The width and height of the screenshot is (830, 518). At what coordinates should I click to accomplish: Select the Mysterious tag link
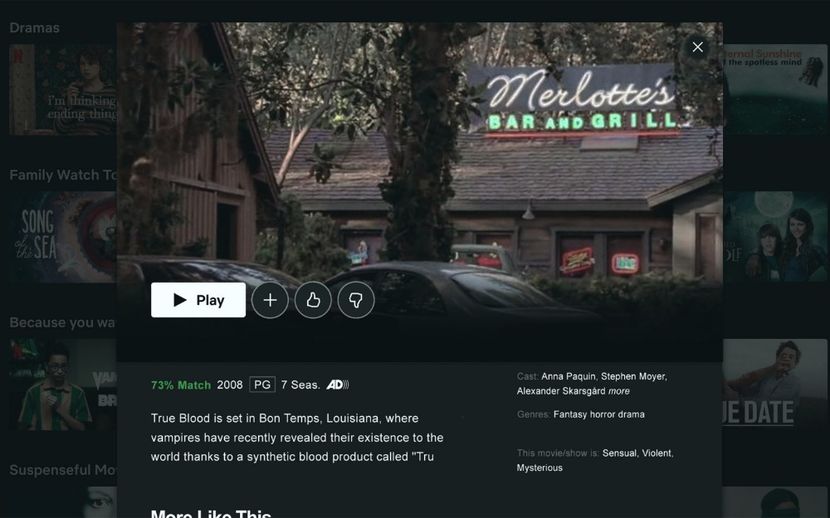click(x=539, y=468)
